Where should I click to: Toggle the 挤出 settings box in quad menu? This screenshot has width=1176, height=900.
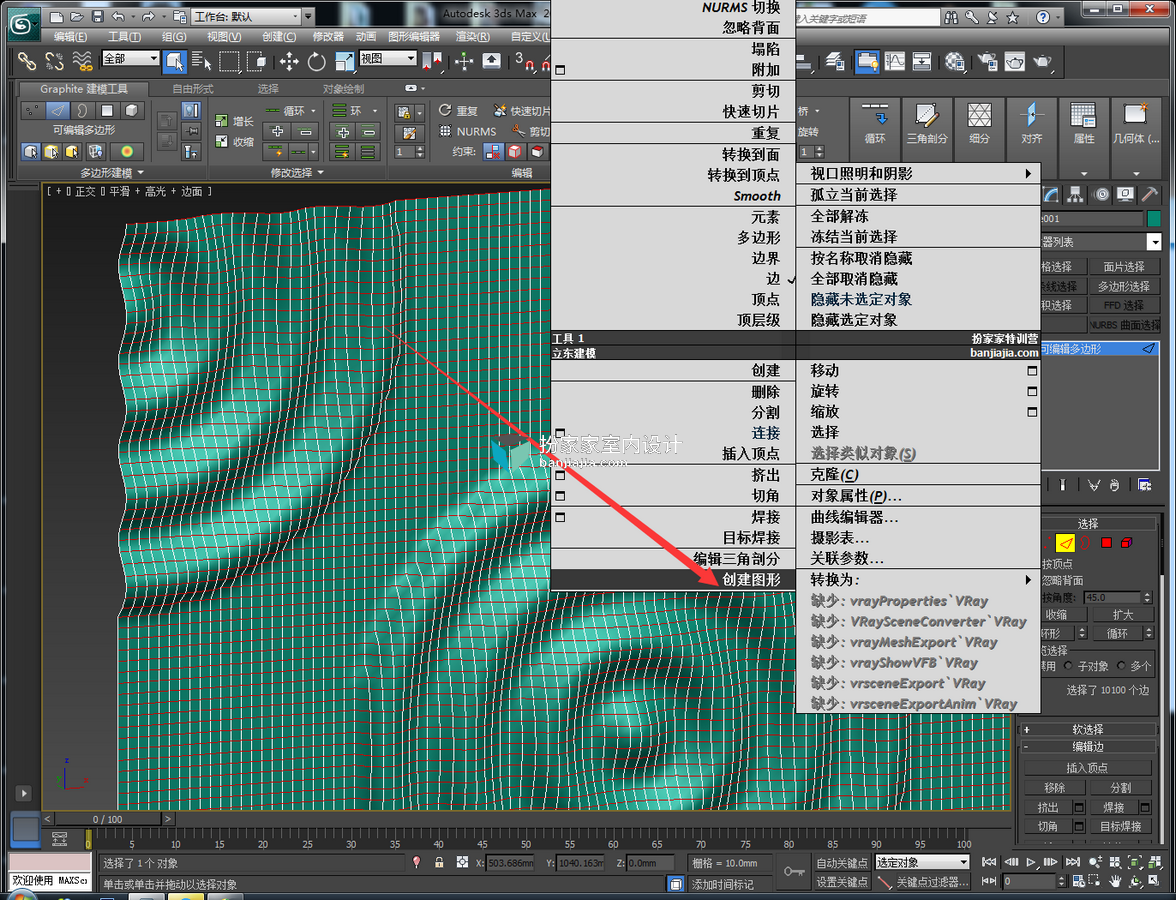coord(560,476)
